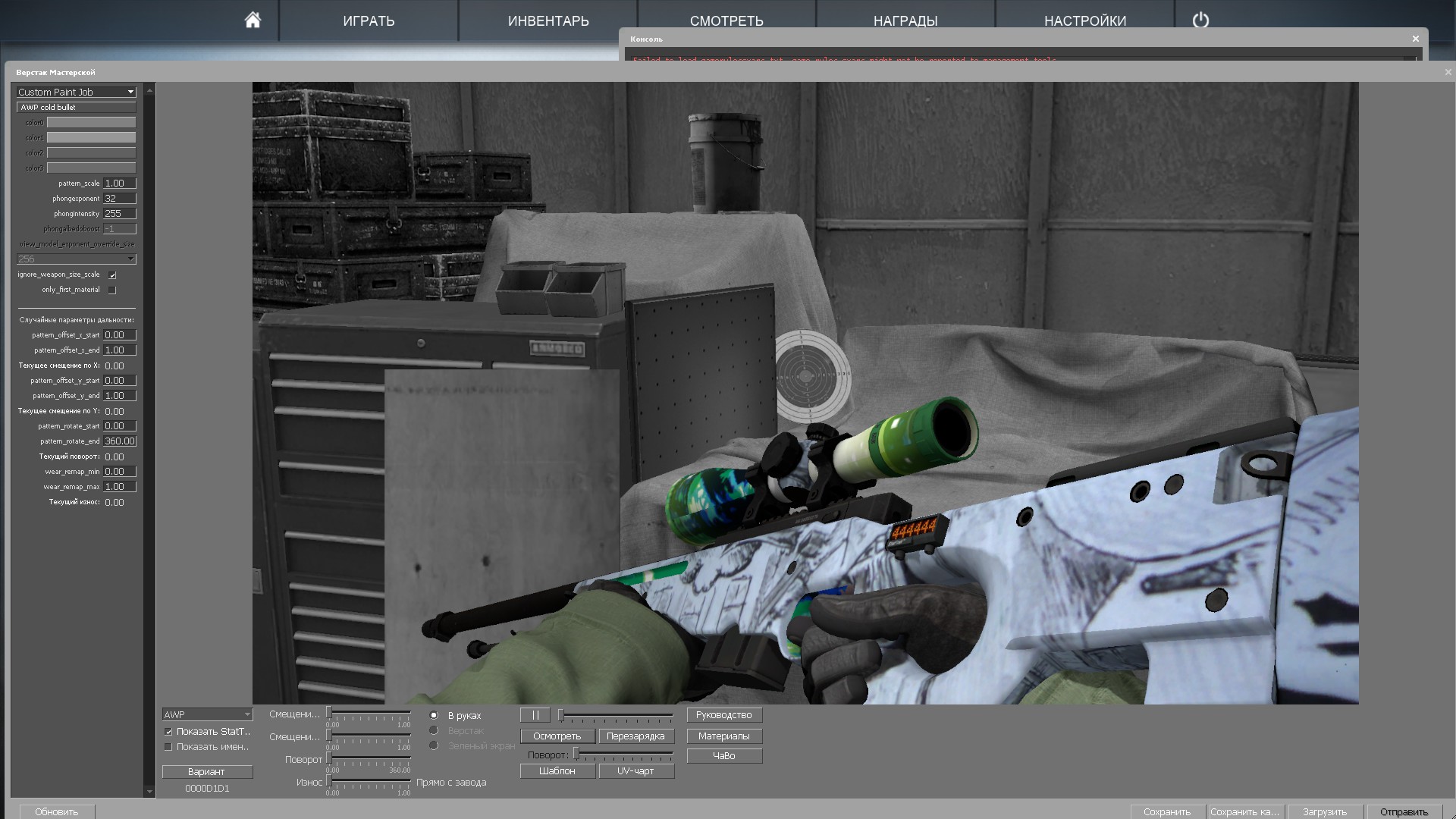
Task: Adjust the Износ wear slider
Action: (x=369, y=781)
